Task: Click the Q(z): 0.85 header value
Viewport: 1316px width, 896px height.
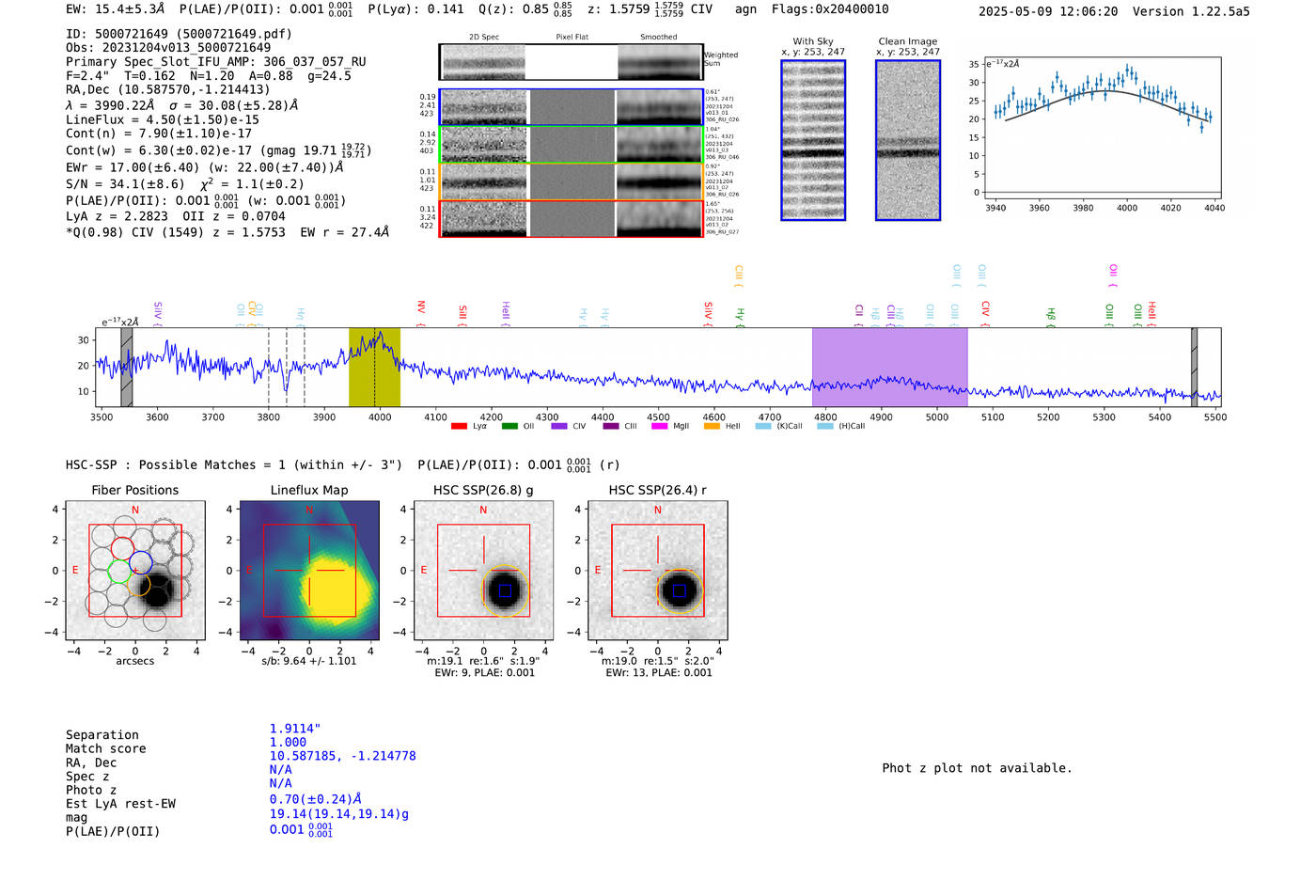Action: [524, 9]
